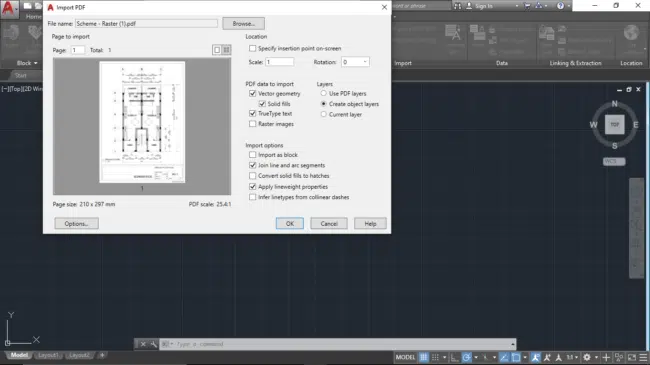This screenshot has height=365, width=650.
Task: Toggle 2D object snap square icon
Action: pos(516,357)
